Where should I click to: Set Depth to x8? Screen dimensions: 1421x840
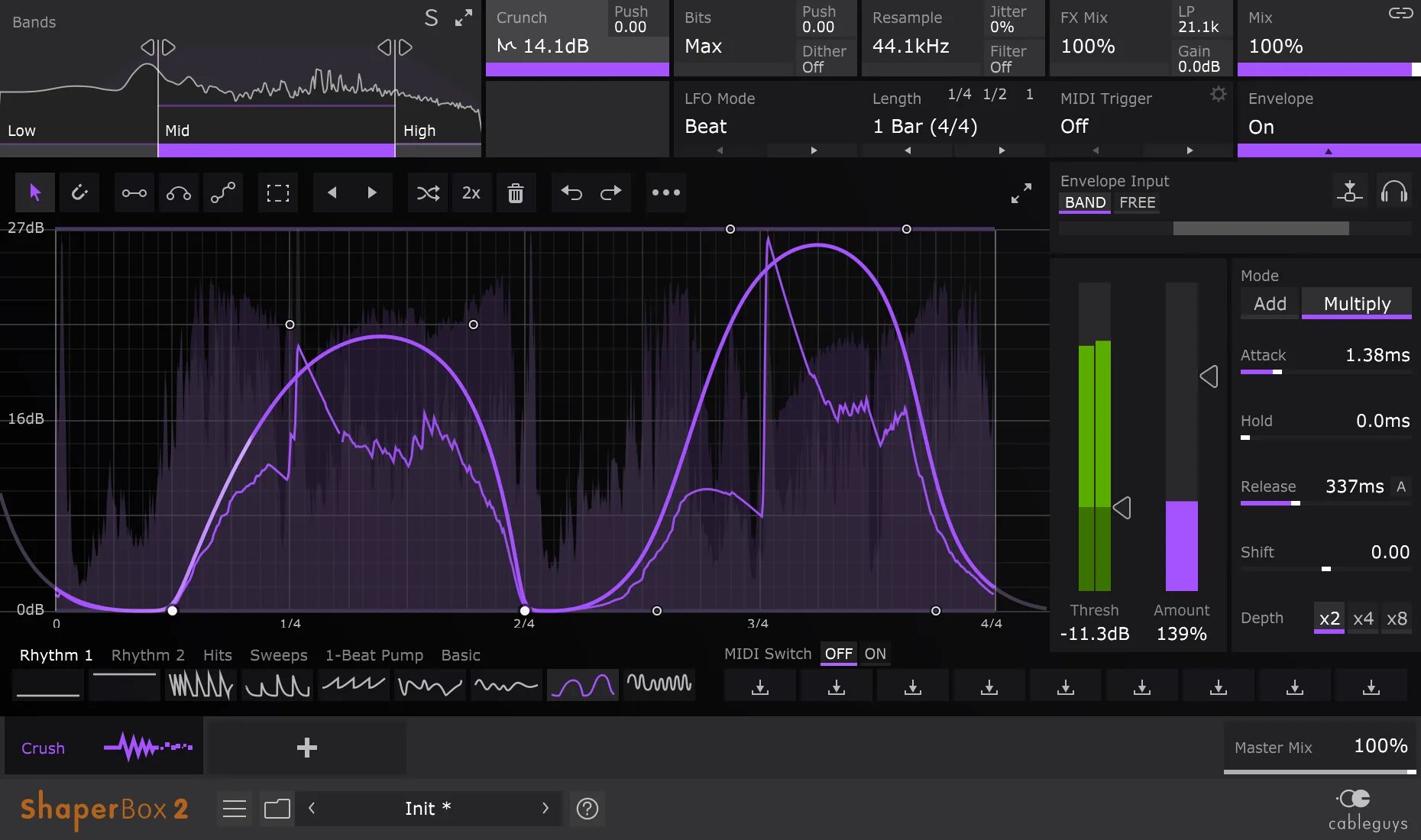(x=1397, y=619)
